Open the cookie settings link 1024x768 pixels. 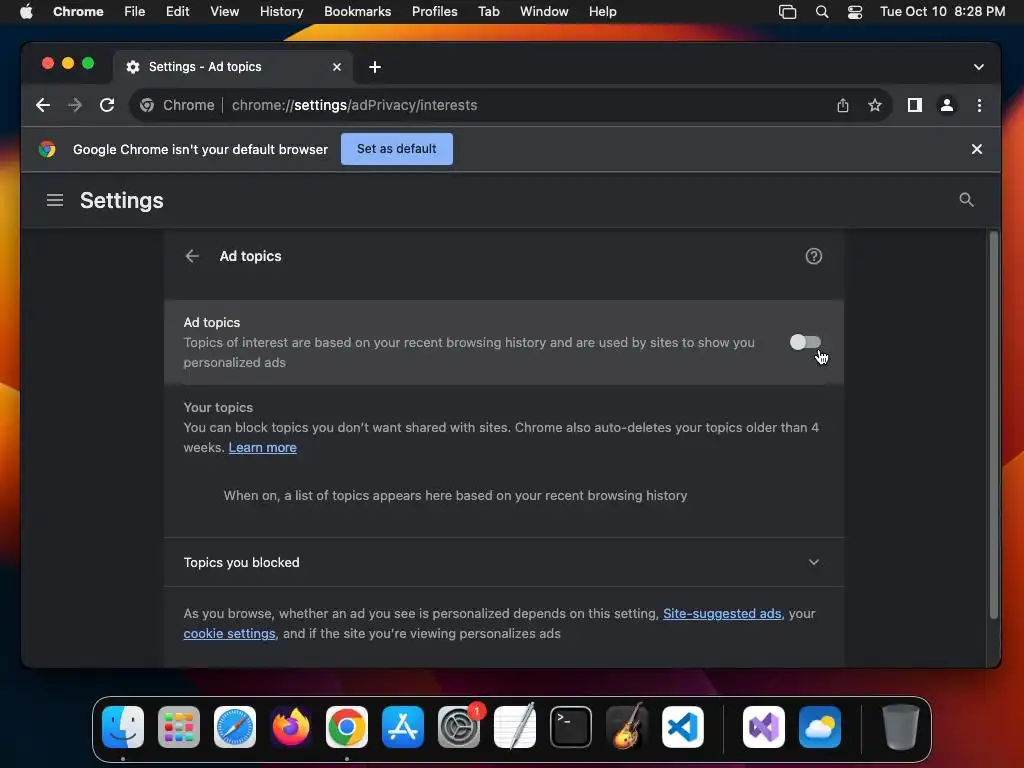[x=229, y=633]
